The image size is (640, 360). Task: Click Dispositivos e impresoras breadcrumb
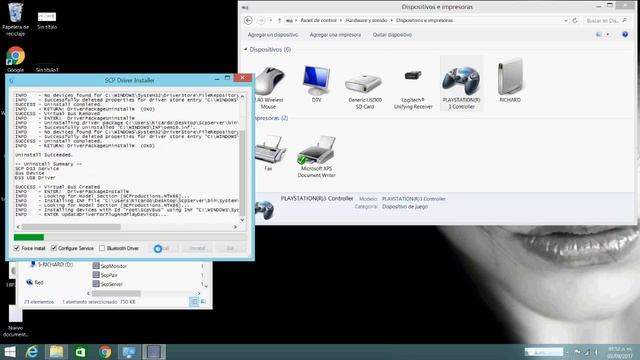424,20
